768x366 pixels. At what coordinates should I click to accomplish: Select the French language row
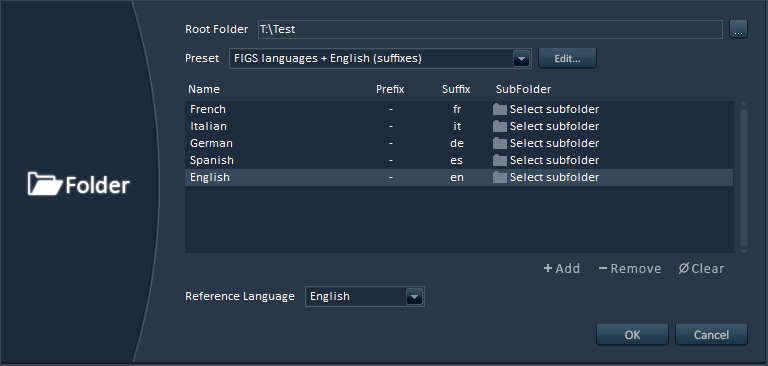pos(459,109)
